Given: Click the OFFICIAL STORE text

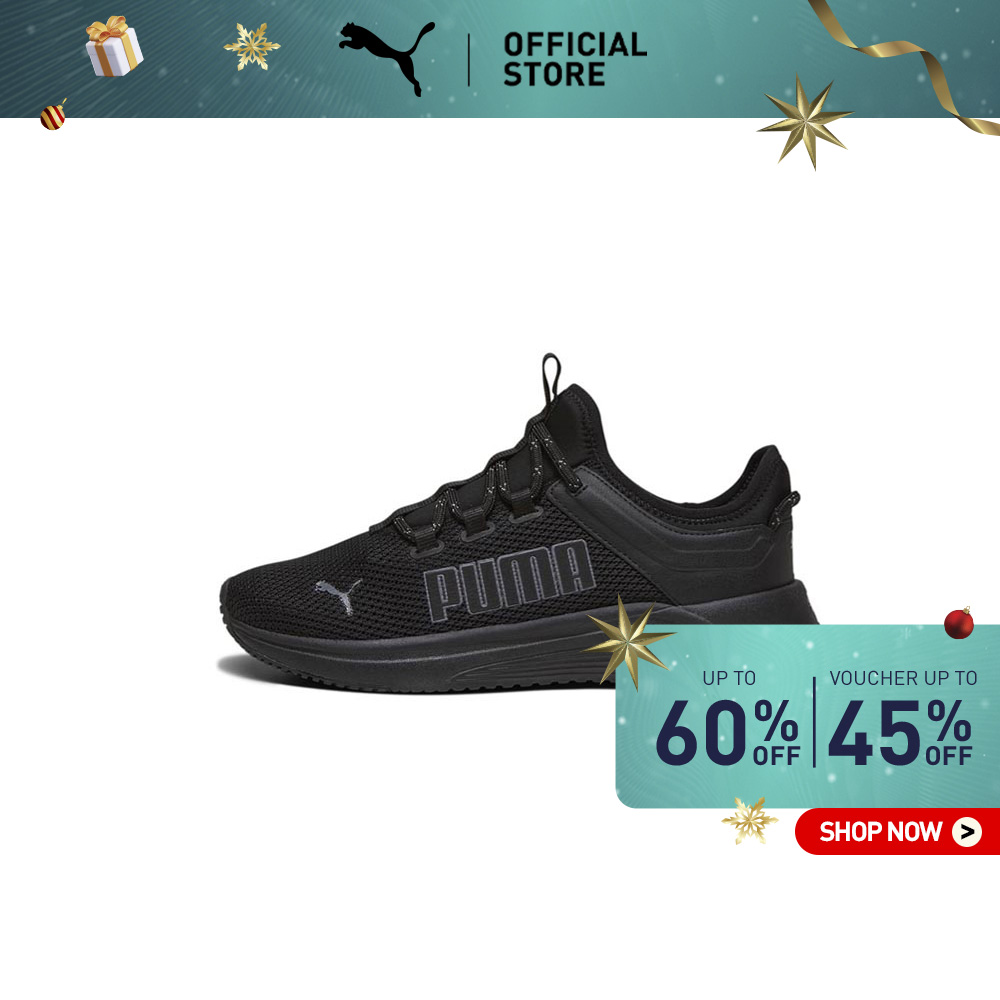Looking at the screenshot, I should click(x=575, y=59).
